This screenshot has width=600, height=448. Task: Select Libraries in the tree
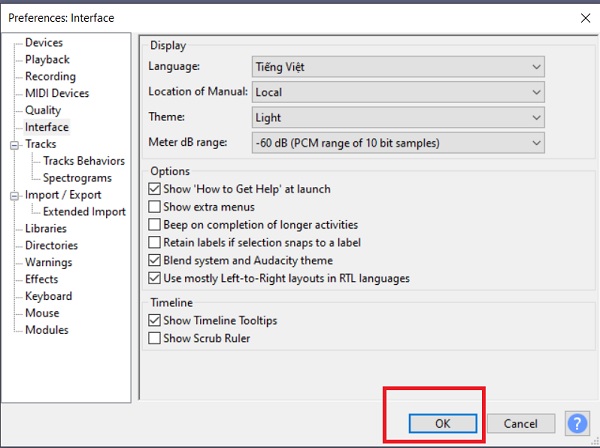point(46,228)
